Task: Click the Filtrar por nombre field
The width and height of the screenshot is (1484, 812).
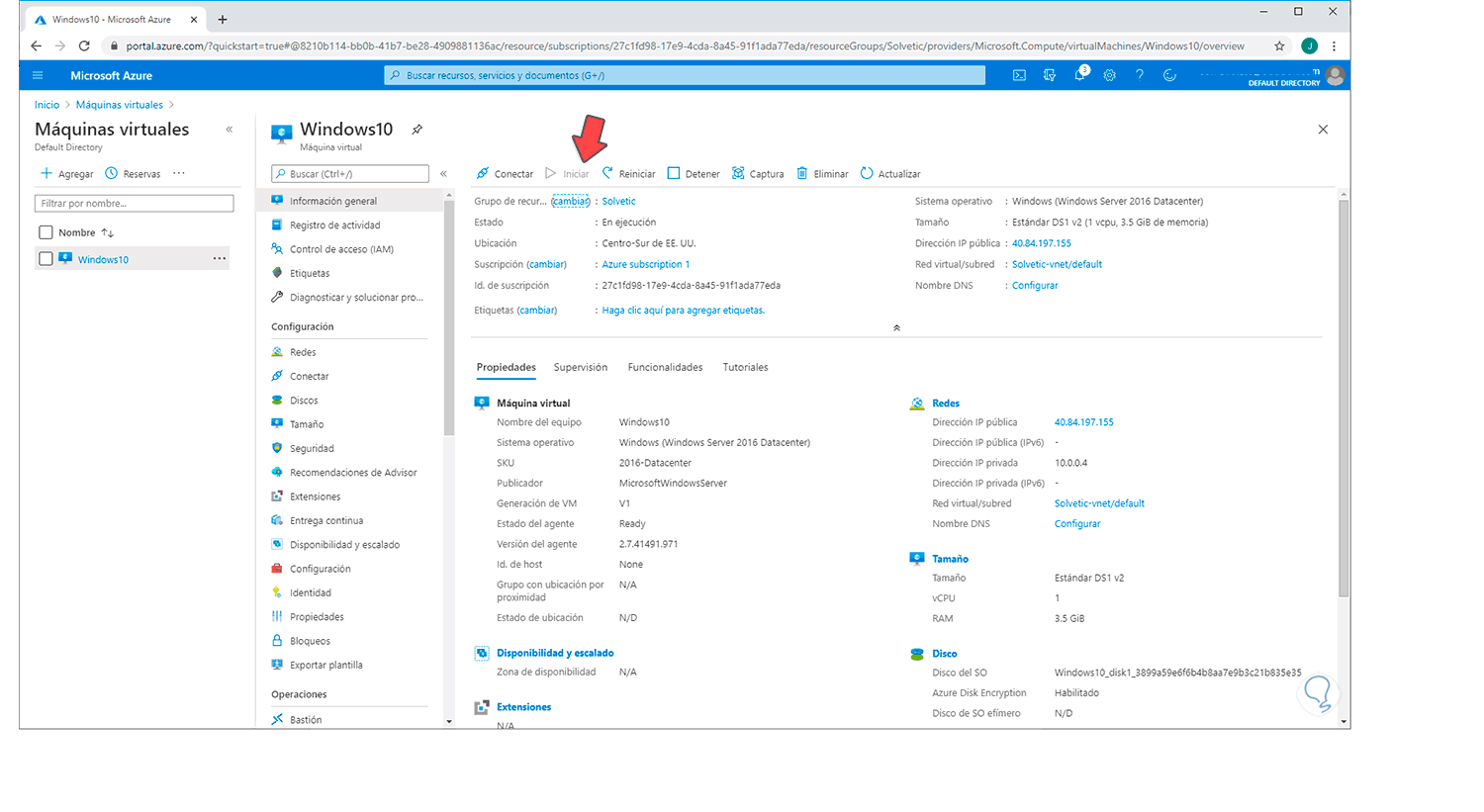Action: (135, 203)
